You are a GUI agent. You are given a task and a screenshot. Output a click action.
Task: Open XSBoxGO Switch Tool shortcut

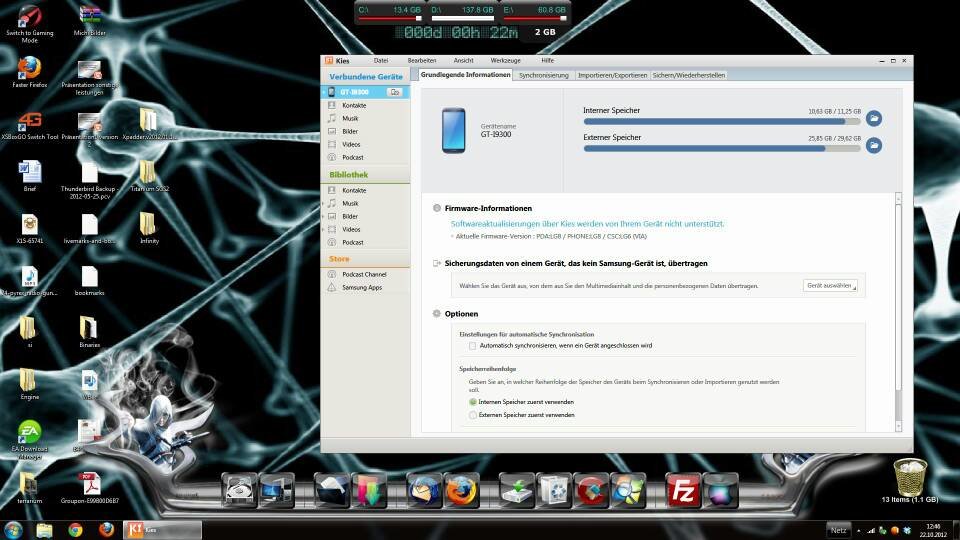[29, 126]
